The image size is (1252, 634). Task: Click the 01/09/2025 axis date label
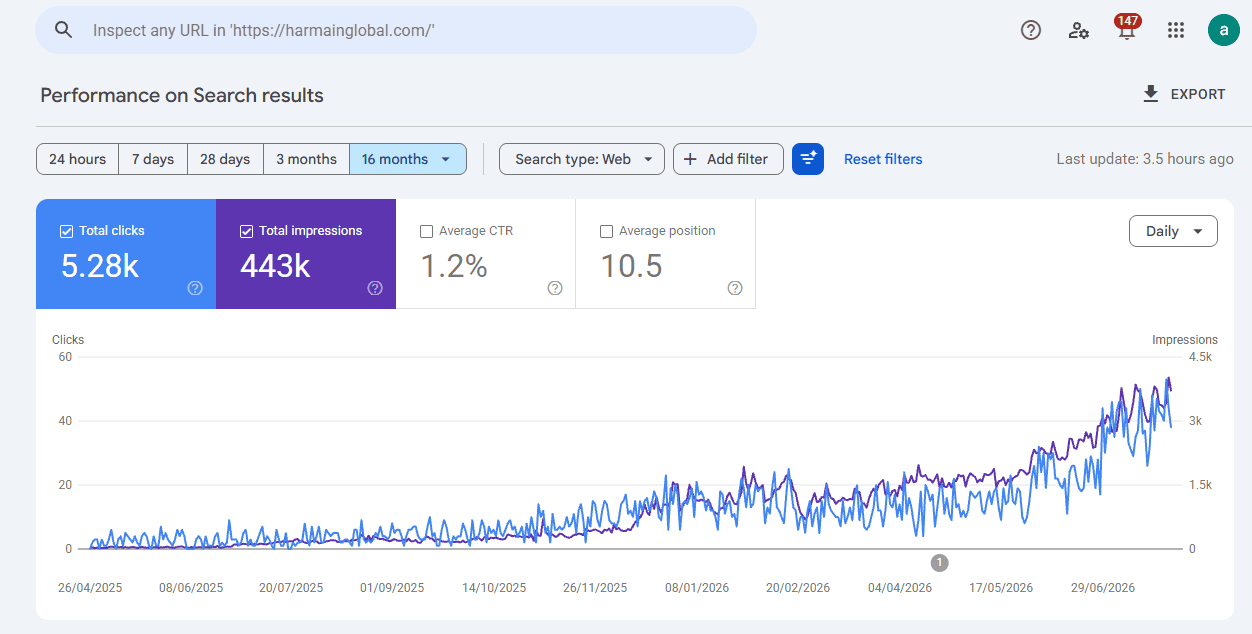click(392, 588)
